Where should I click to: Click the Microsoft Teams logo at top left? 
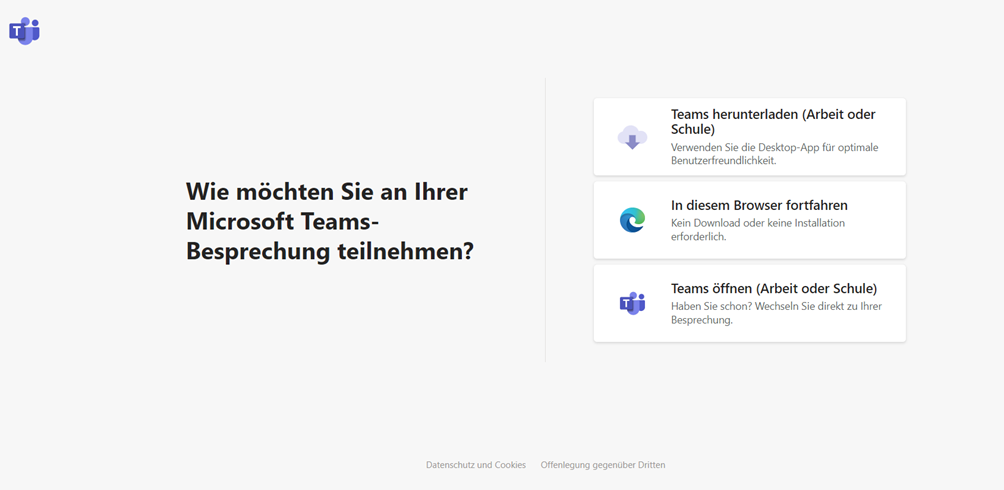click(x=24, y=31)
